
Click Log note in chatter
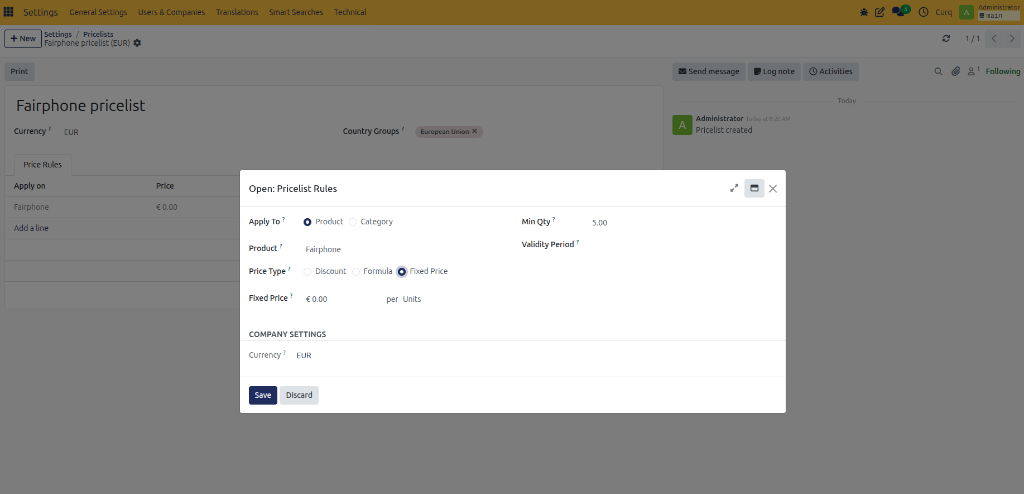774,71
